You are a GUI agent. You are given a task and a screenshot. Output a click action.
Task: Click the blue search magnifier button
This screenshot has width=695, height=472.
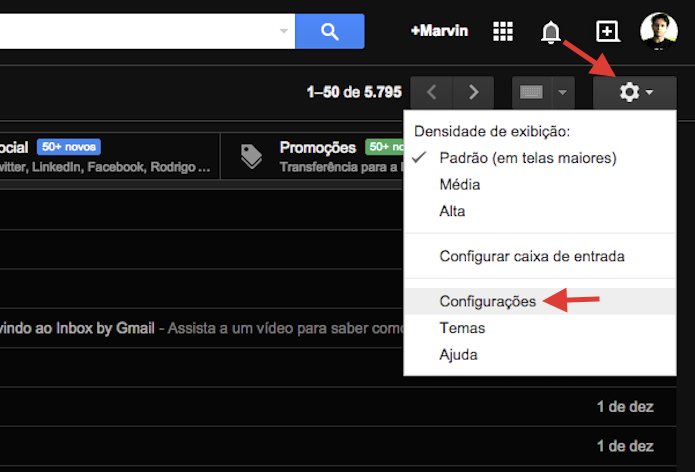329,31
